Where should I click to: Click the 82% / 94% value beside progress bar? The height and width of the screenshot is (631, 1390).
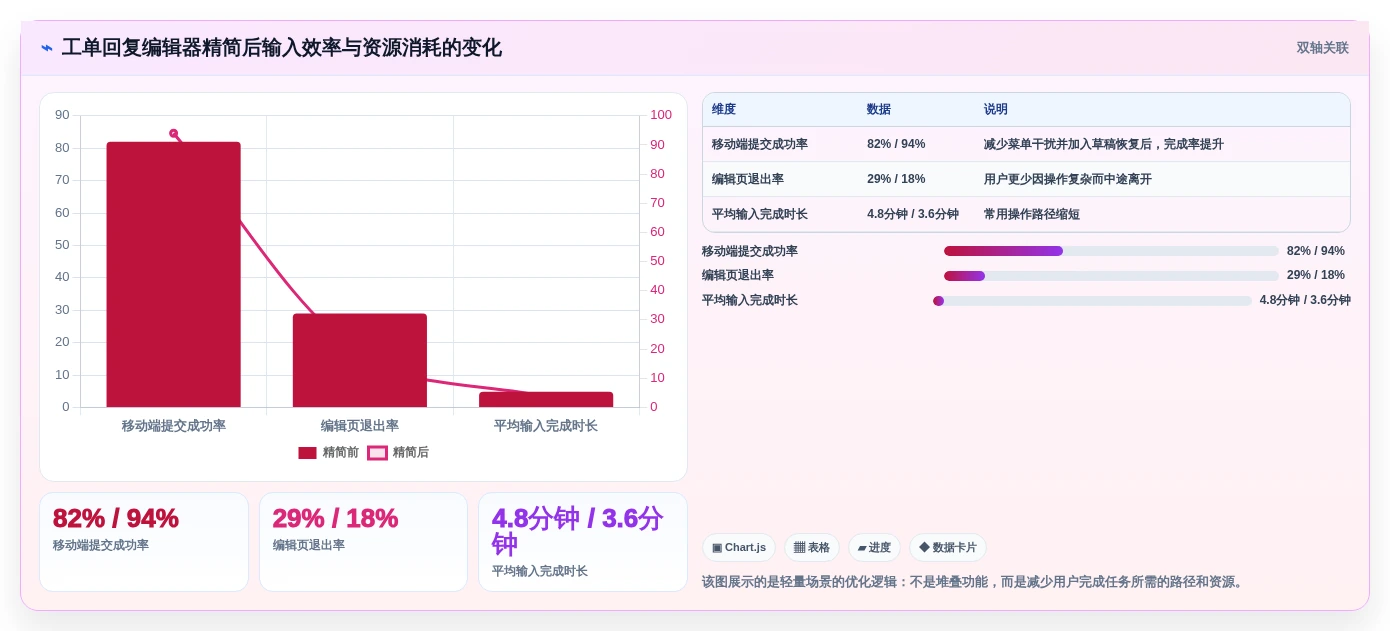pos(1316,251)
